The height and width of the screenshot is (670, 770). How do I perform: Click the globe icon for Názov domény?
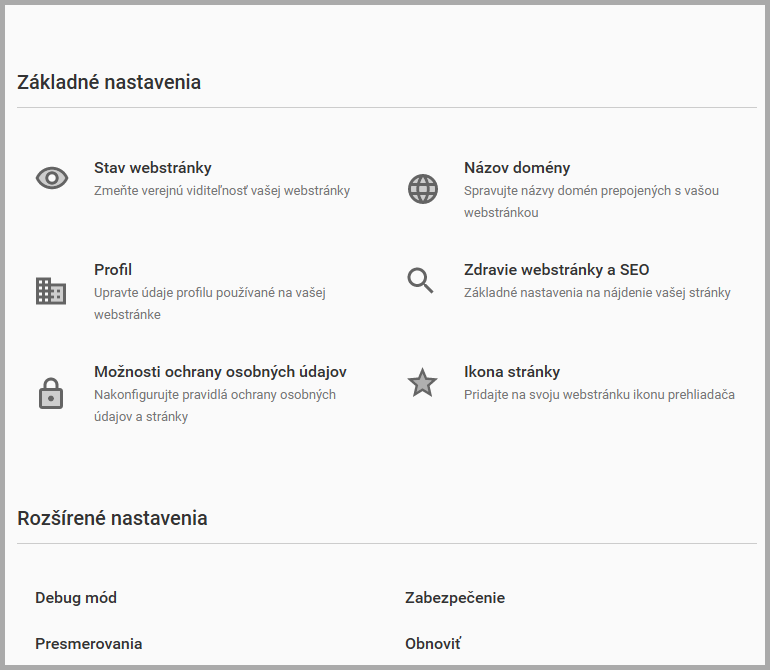[423, 188]
